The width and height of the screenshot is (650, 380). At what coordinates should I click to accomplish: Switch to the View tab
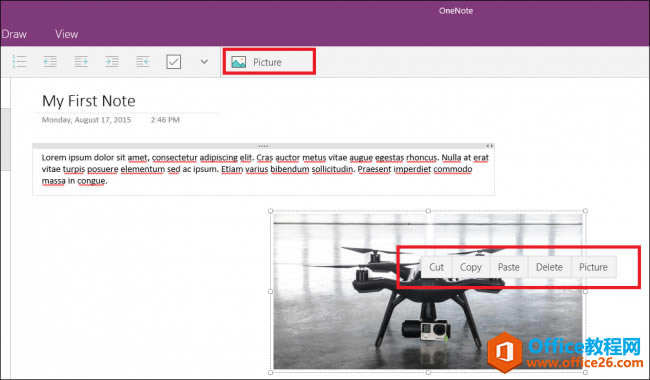point(66,34)
